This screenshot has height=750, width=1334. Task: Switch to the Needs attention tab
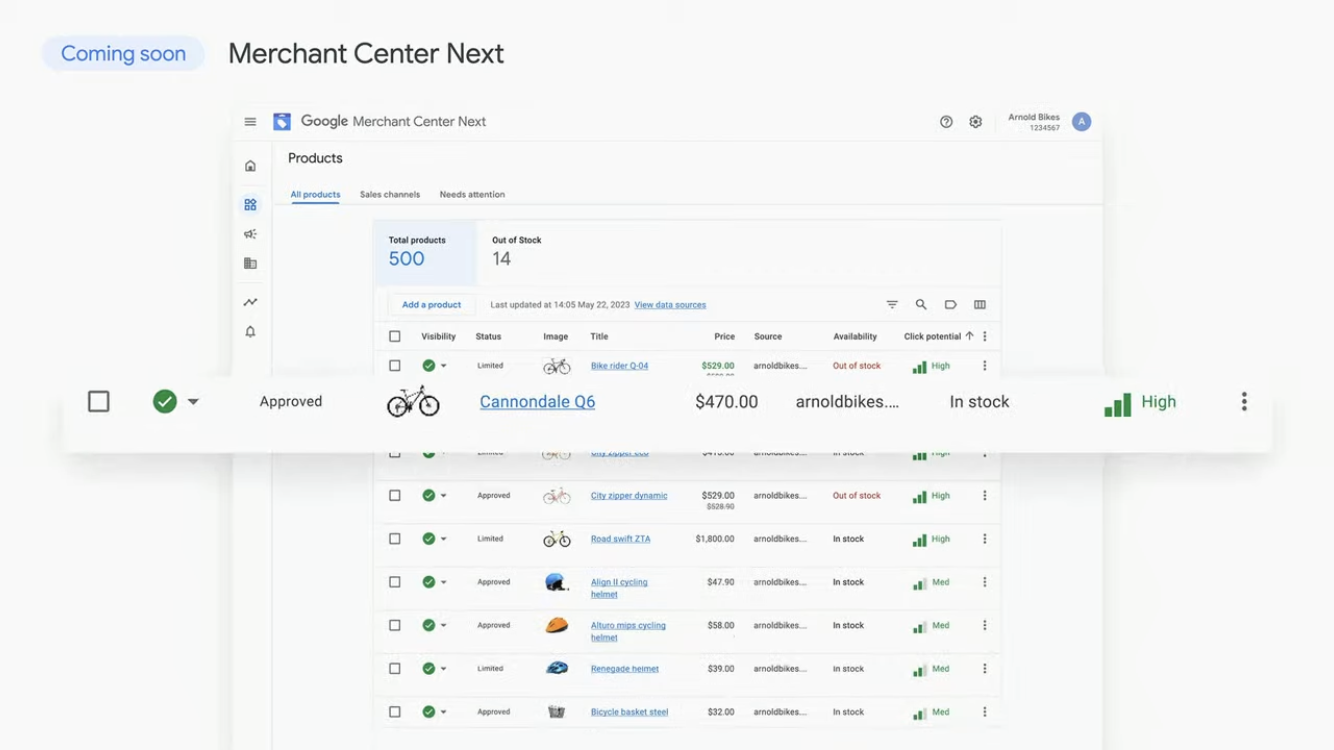pos(472,195)
